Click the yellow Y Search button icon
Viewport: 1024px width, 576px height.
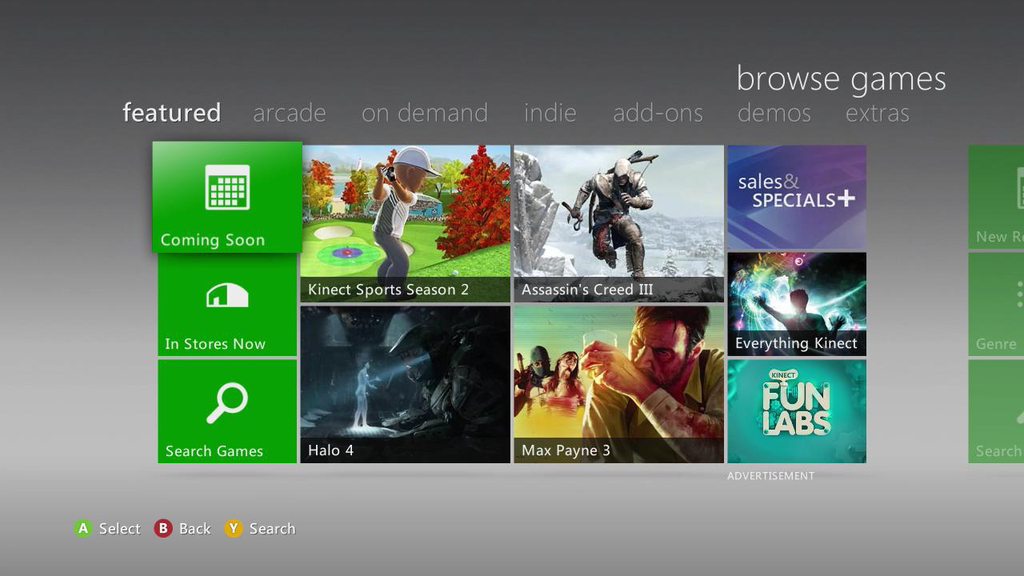coord(233,528)
